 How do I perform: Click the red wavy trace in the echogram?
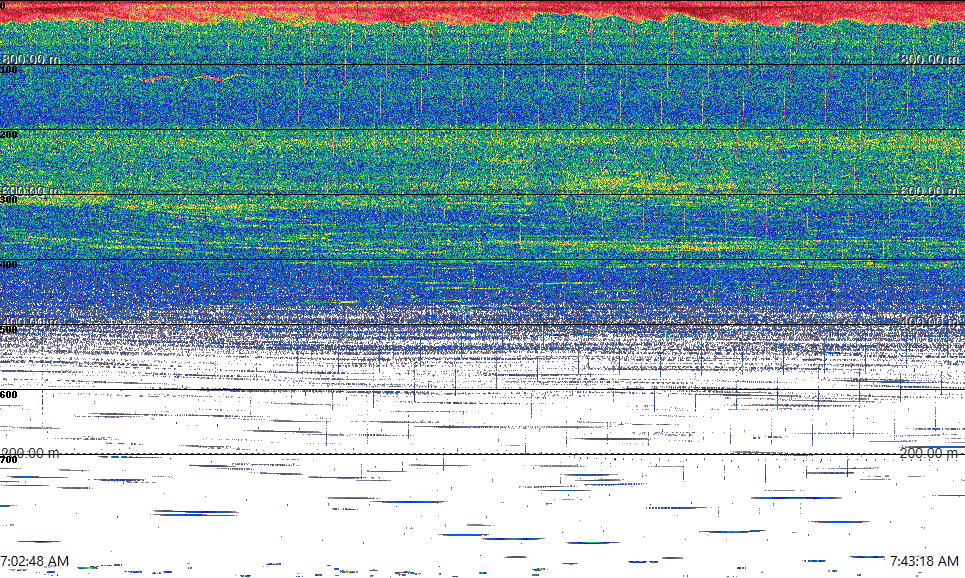coord(192,78)
